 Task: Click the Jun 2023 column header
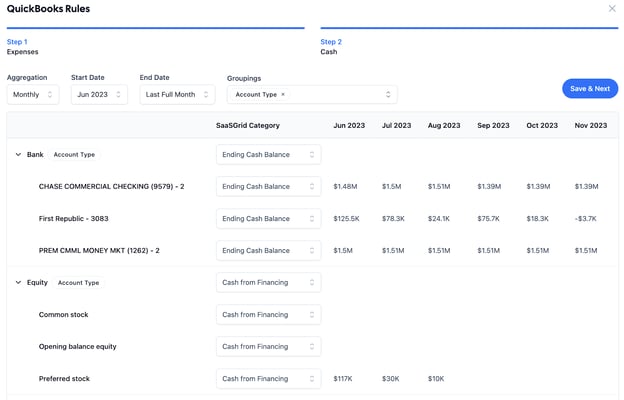tap(349, 125)
